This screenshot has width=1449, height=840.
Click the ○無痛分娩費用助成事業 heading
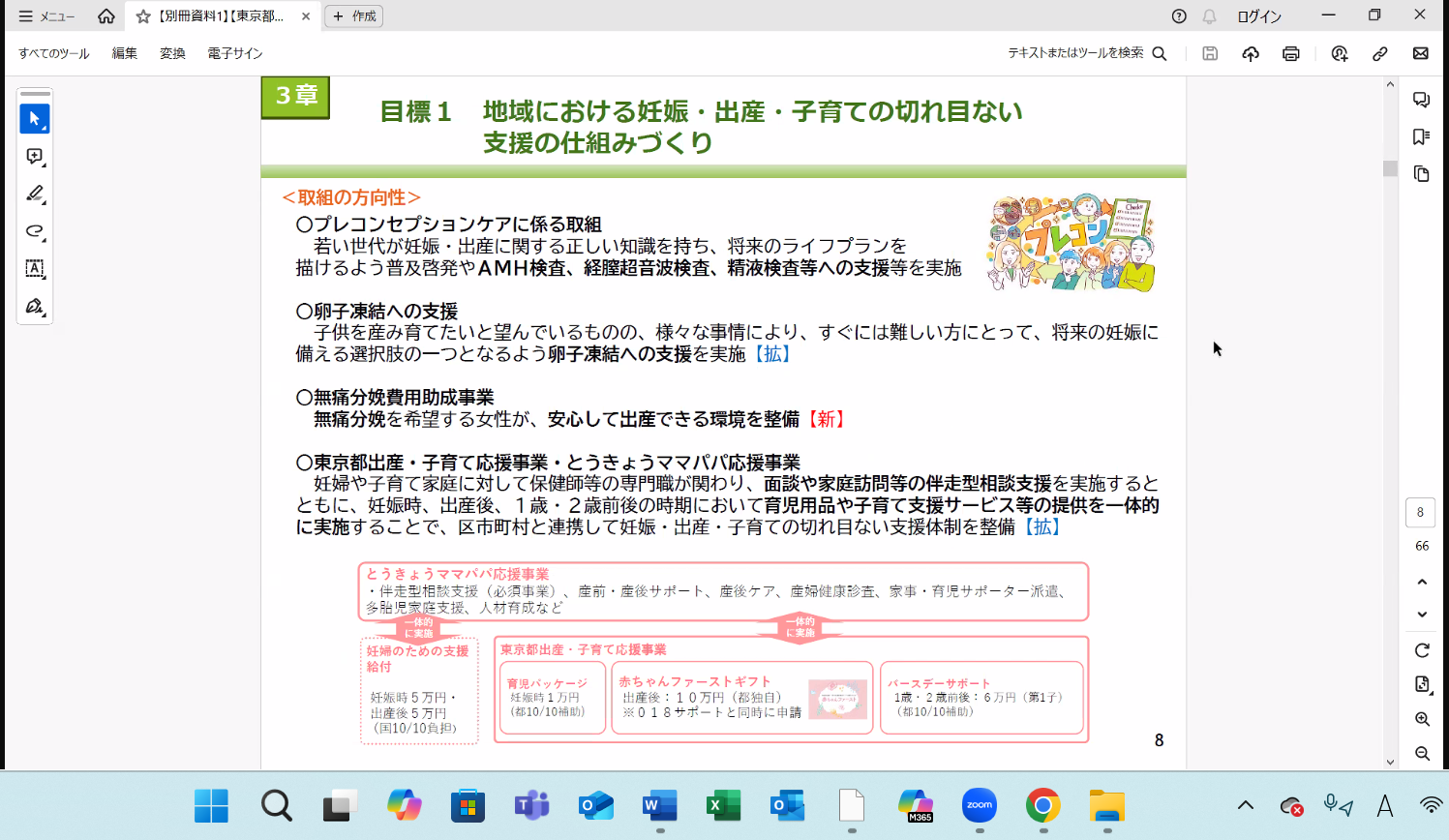[x=395, y=398]
